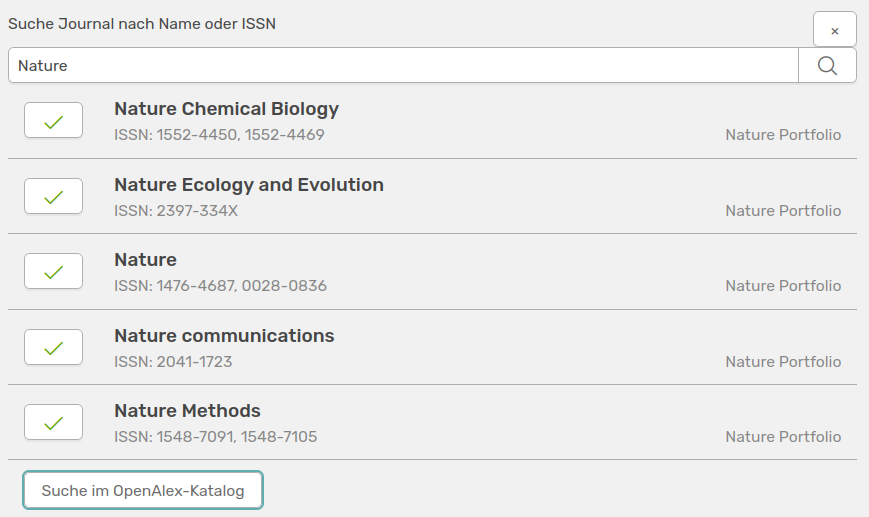Viewport: 869px width, 517px height.
Task: Toggle checkmark for Nature Chemical Biology
Action: pos(53,121)
